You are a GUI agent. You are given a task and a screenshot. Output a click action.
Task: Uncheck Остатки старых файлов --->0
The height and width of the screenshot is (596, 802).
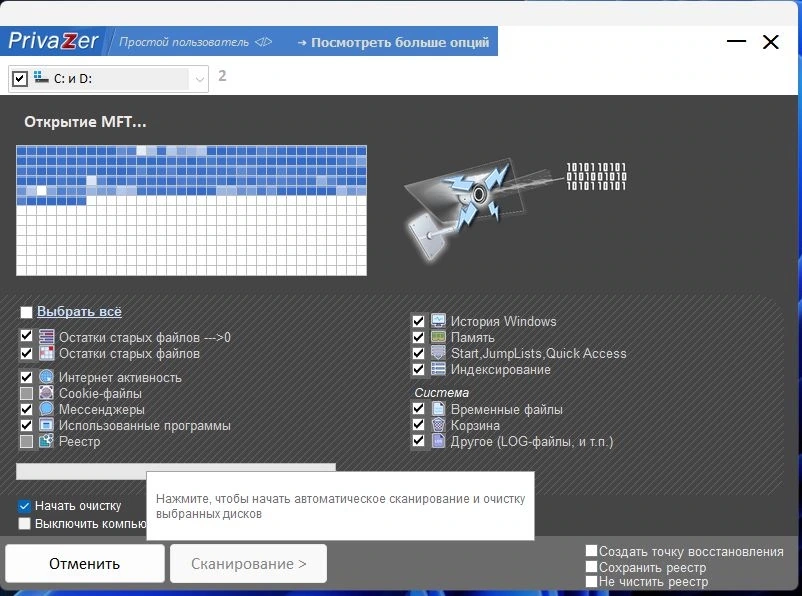(26, 336)
